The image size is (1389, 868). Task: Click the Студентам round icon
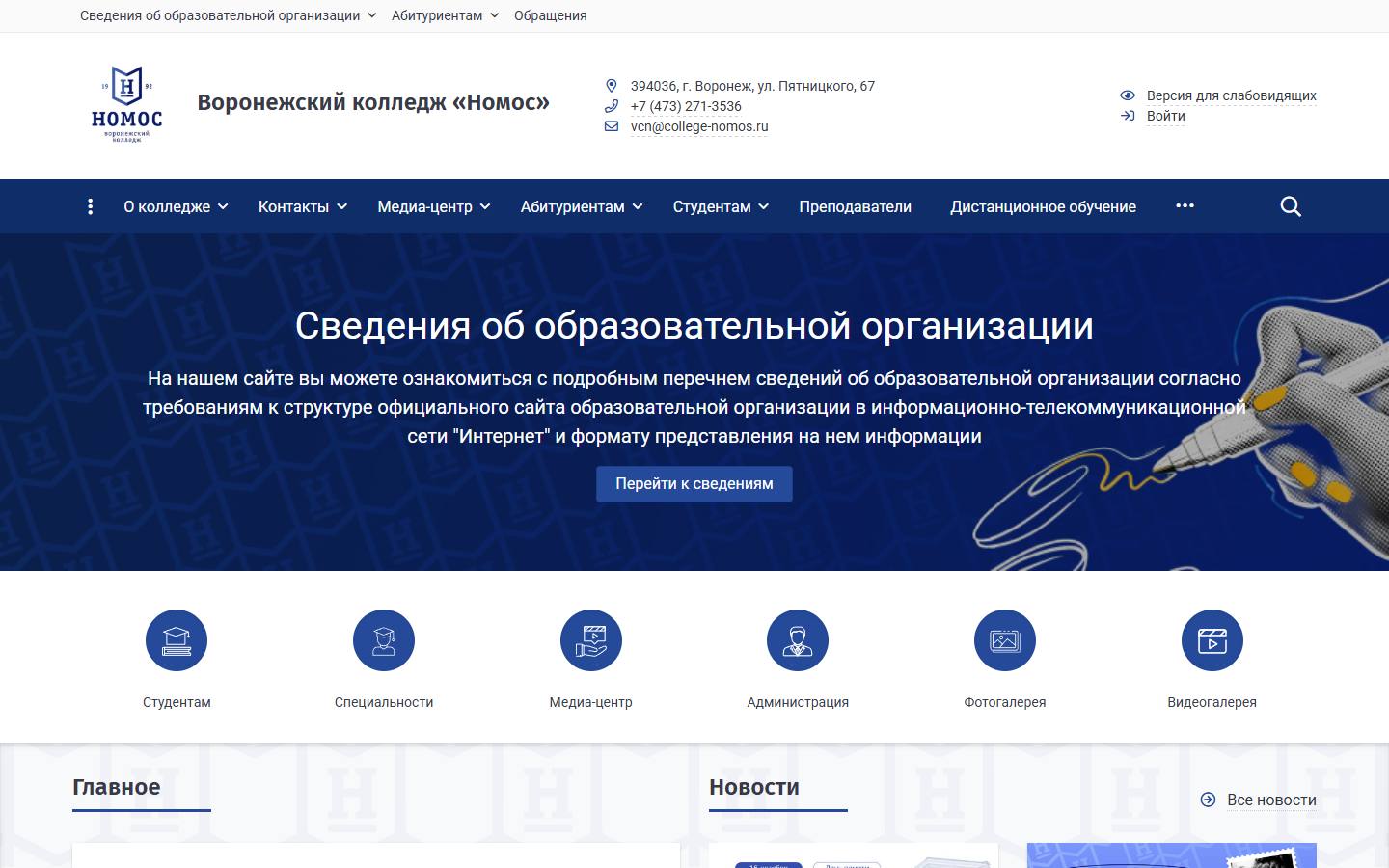pos(177,640)
